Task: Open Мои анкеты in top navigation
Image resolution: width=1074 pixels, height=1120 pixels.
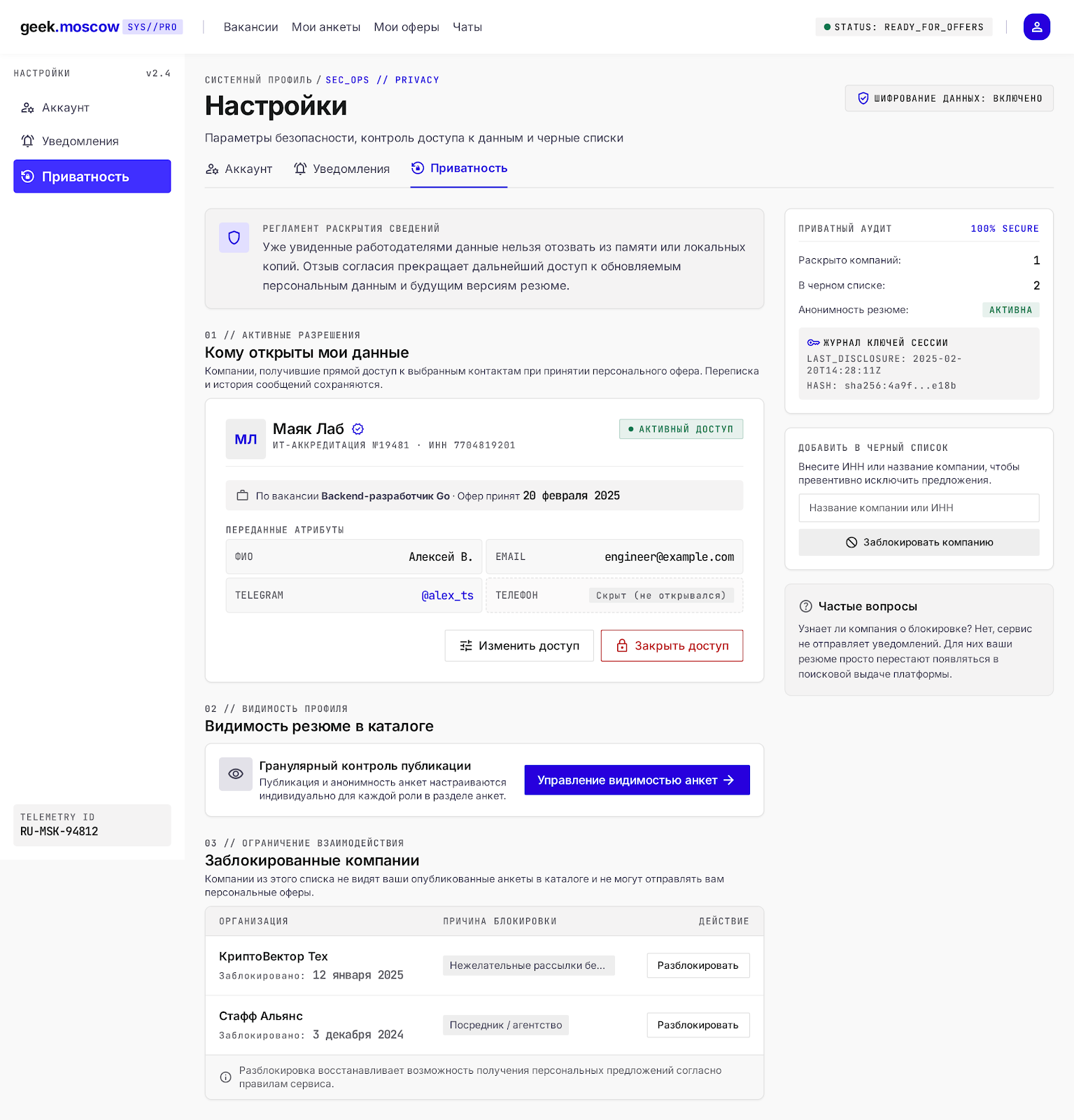Action: point(326,27)
